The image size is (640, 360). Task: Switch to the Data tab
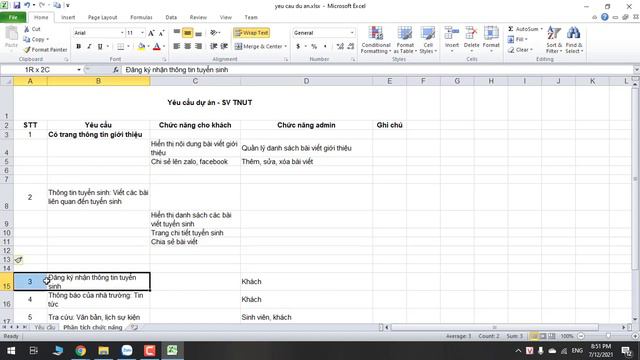coord(171,18)
